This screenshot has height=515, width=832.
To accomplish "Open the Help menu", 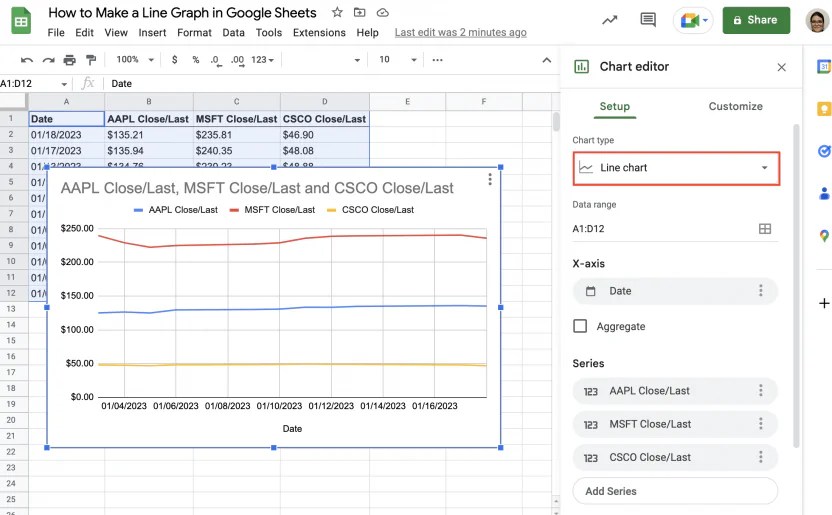I will point(367,33).
